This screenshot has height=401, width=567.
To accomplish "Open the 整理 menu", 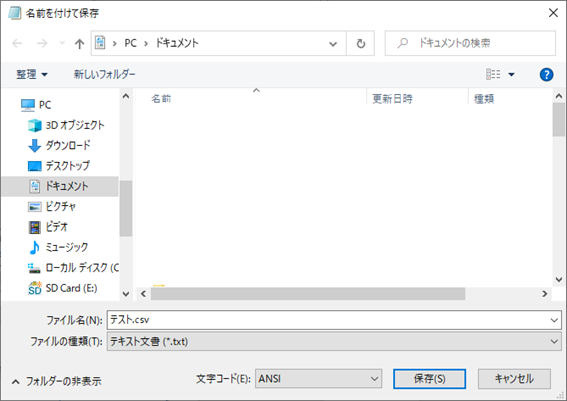I will pos(31,74).
